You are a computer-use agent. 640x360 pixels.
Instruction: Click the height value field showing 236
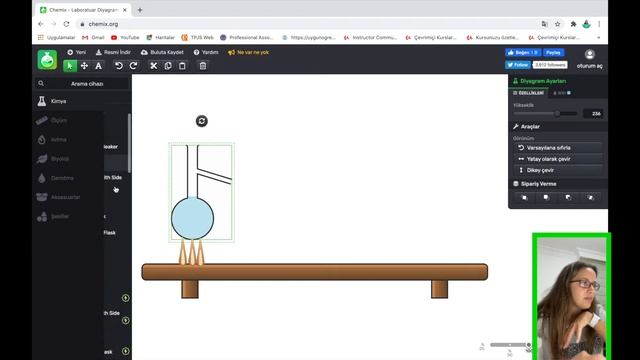click(592, 113)
